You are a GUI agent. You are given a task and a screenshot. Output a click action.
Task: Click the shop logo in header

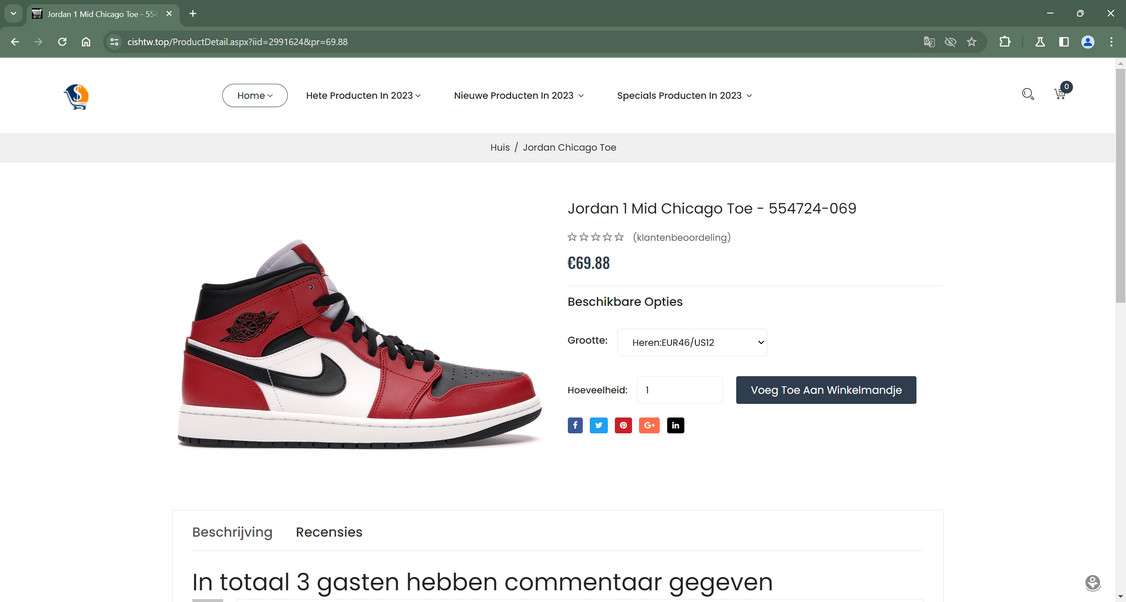(76, 96)
